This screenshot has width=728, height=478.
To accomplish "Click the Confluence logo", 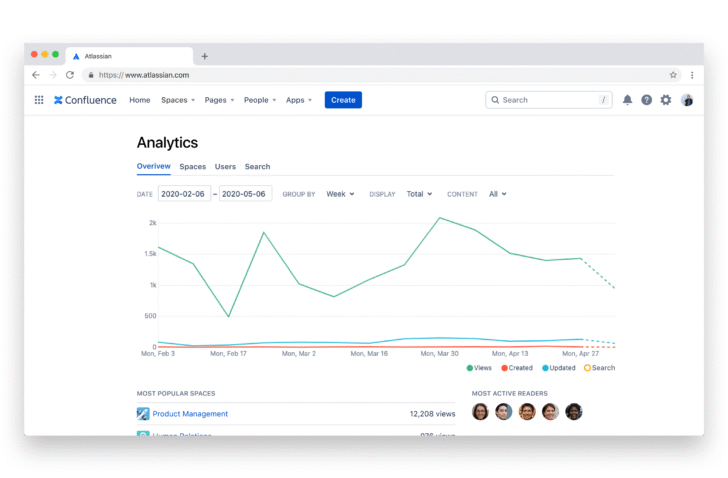I will point(85,100).
